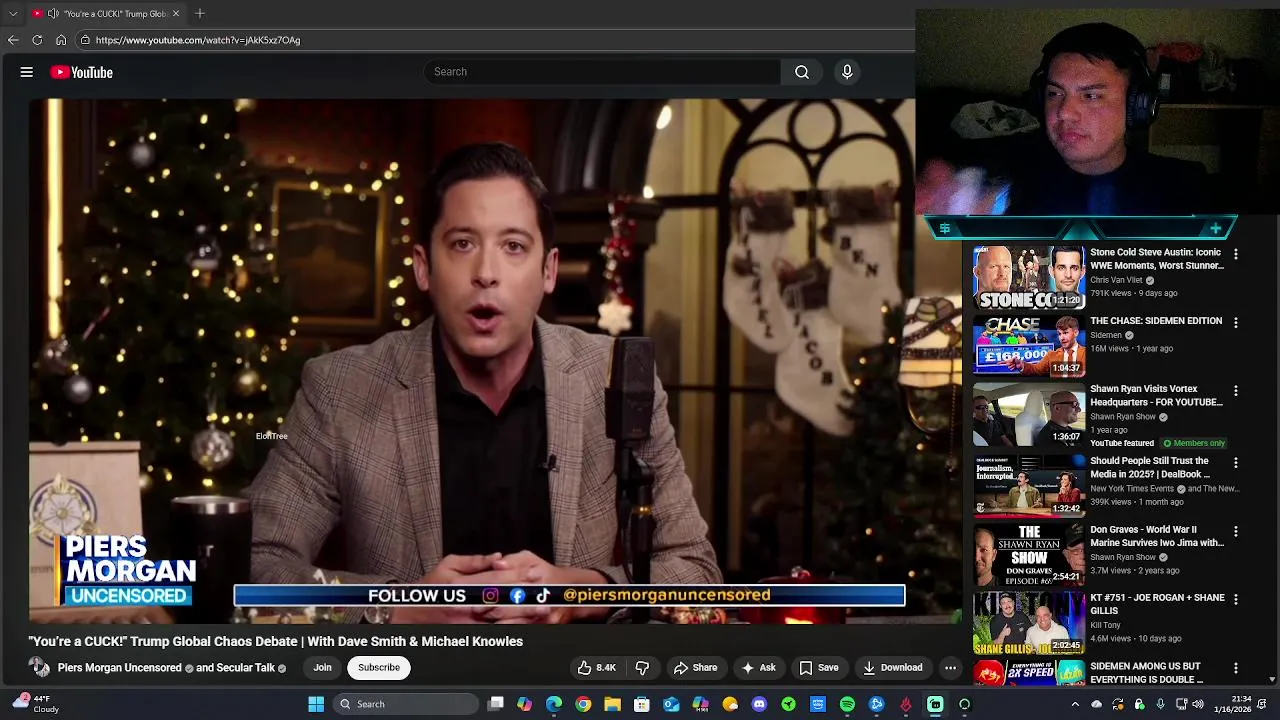
Task: Open the Ask AI button
Action: click(758, 667)
